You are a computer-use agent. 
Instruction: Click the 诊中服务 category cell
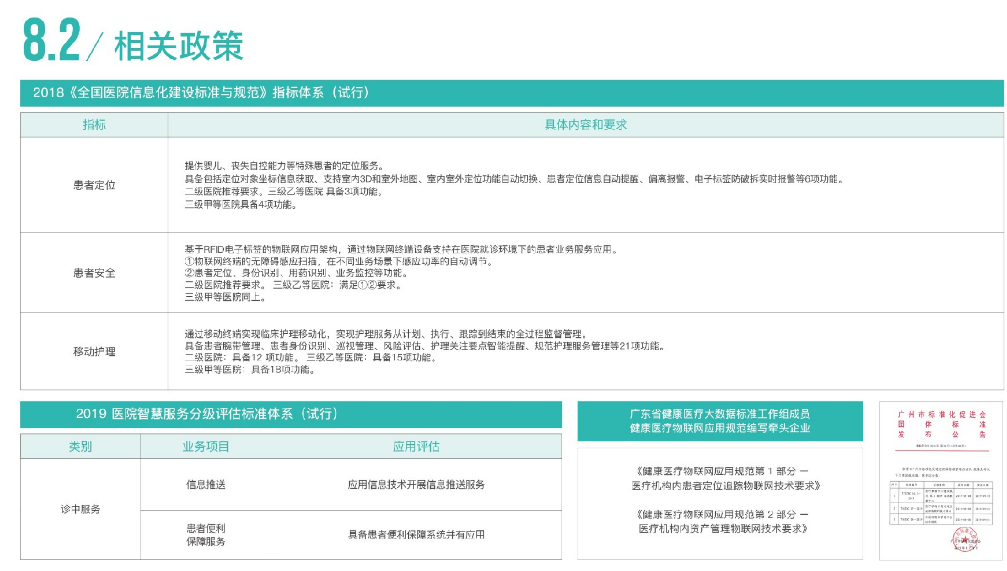[80, 509]
